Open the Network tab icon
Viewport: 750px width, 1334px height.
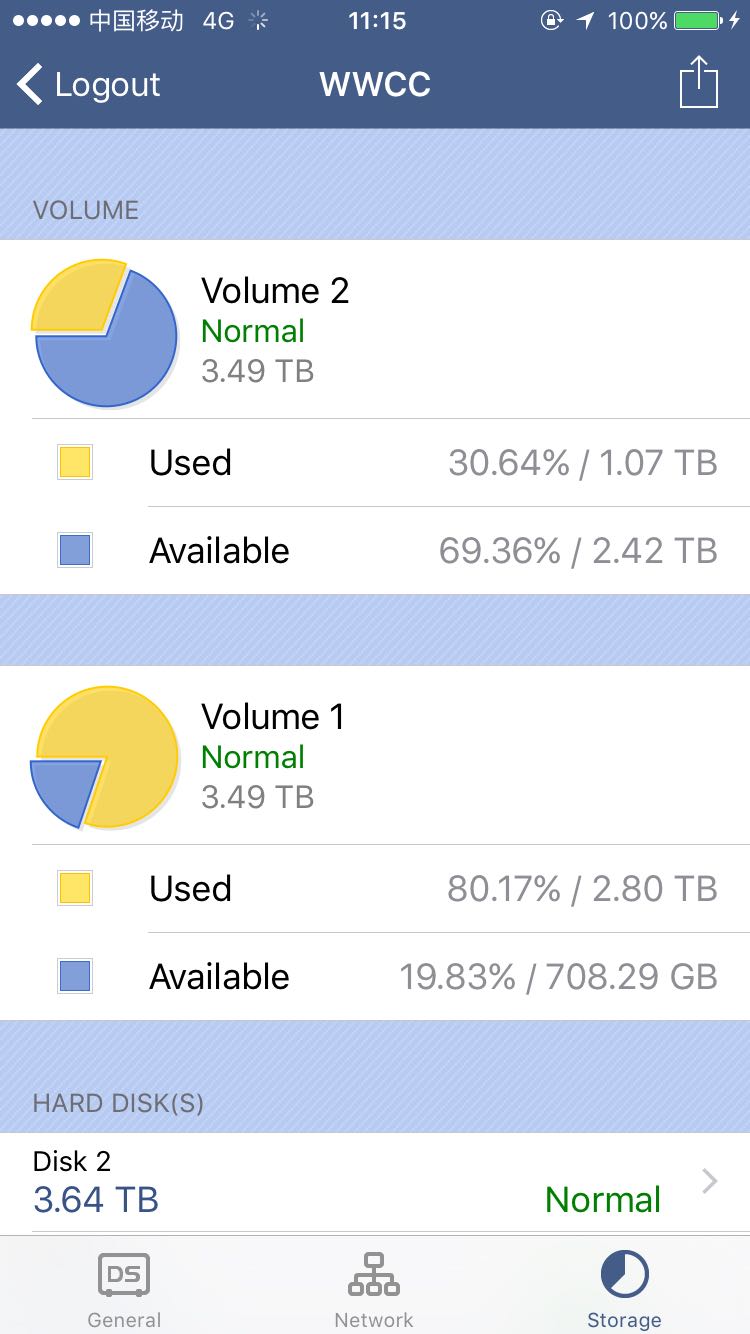(x=374, y=1276)
